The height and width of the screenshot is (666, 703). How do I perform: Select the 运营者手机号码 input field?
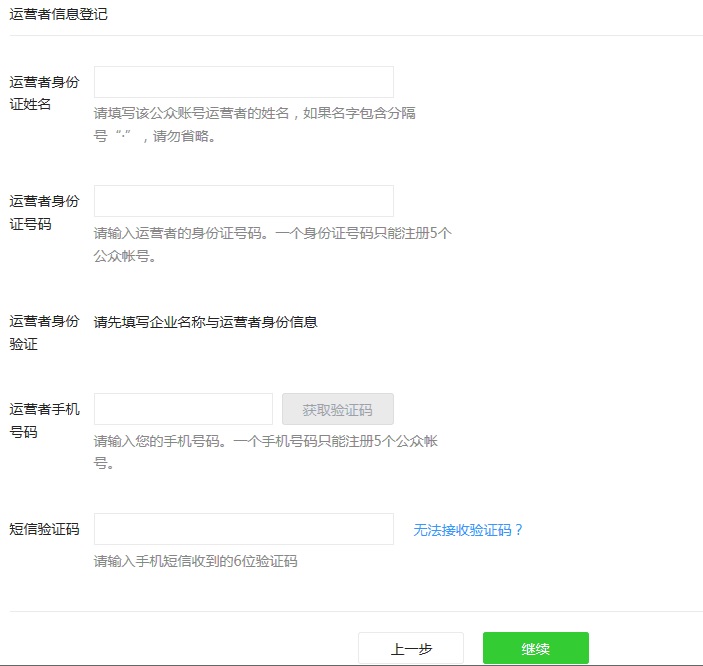pyautogui.click(x=183, y=409)
